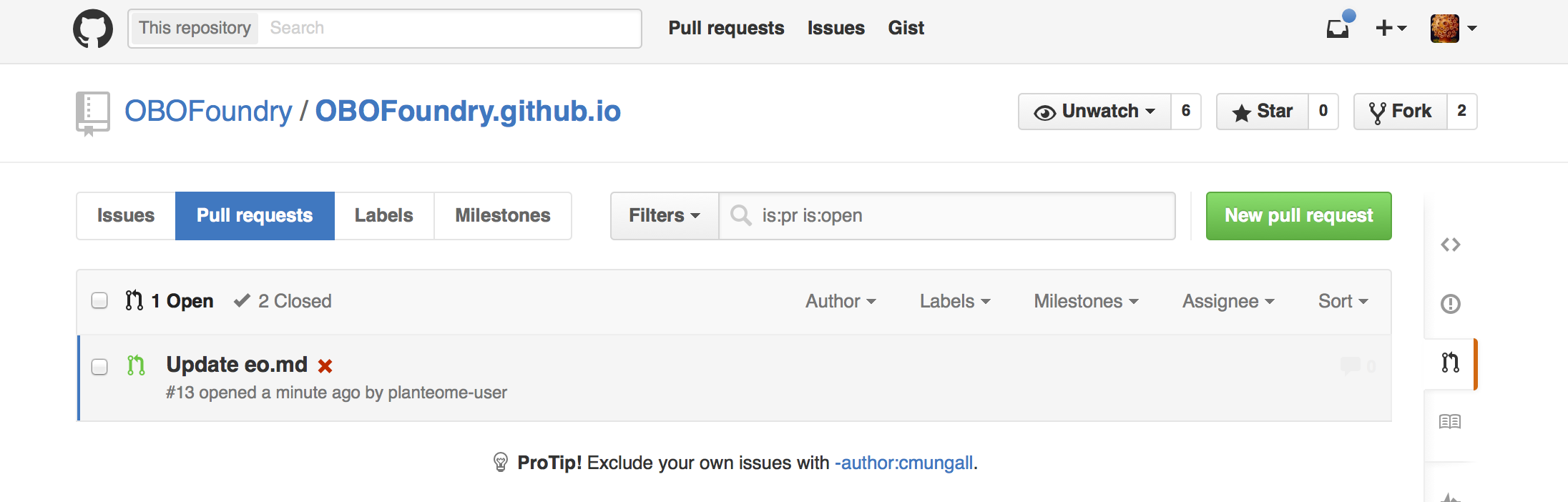Open the Issues sidebar icon

[1450, 304]
